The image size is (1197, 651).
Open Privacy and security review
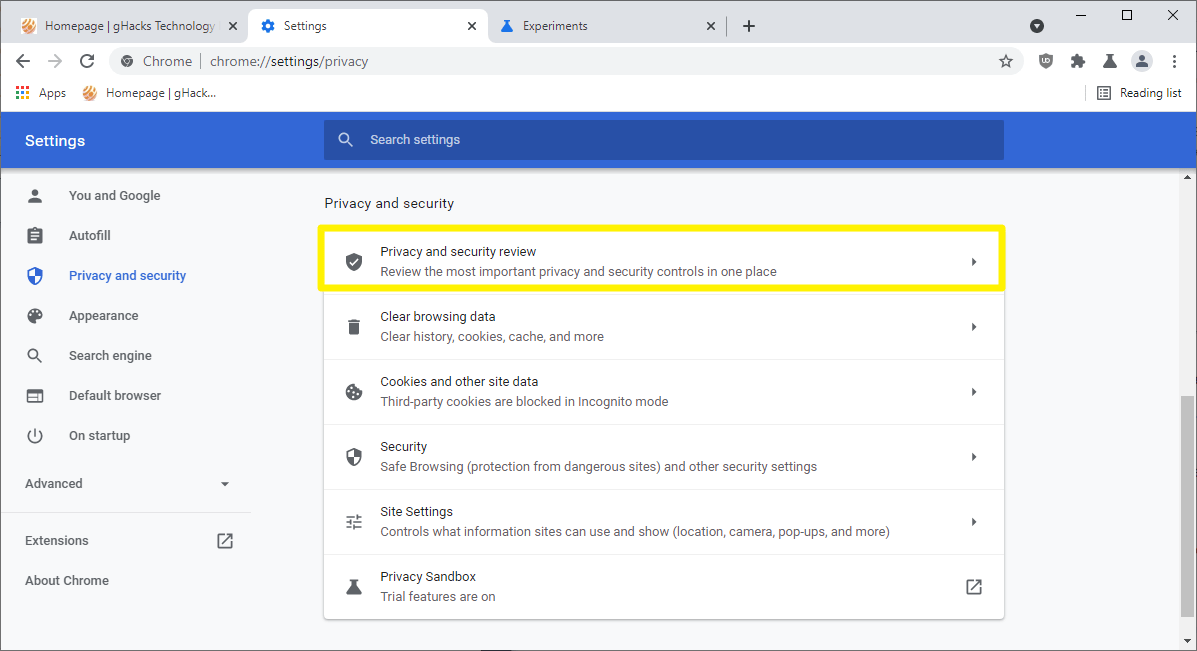point(663,261)
